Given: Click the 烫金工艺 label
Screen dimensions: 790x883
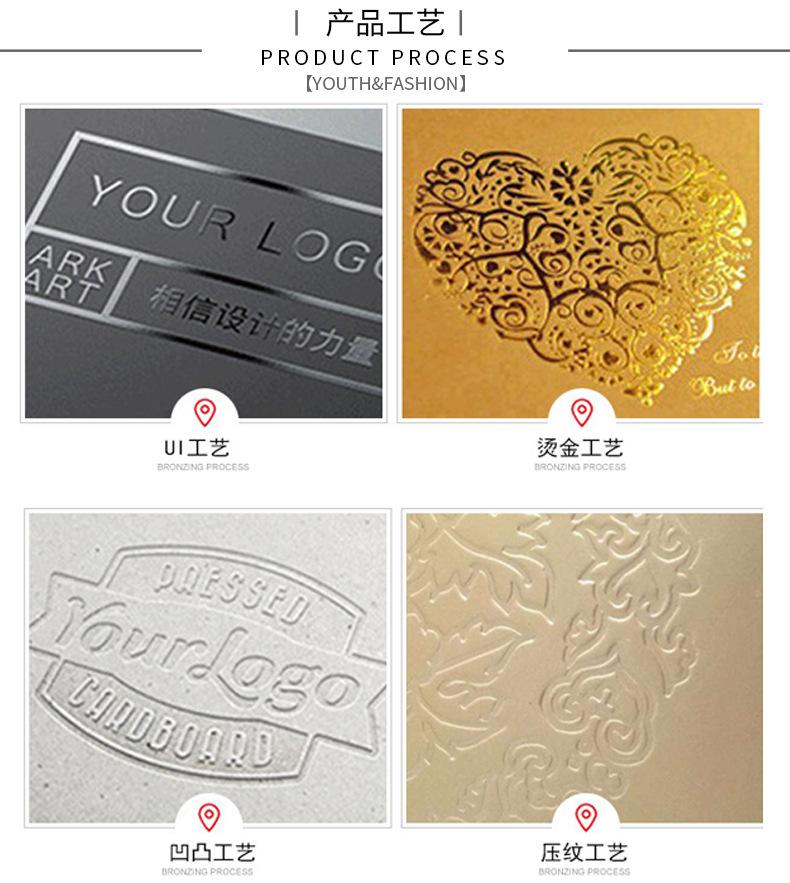Looking at the screenshot, I should pos(580,448).
